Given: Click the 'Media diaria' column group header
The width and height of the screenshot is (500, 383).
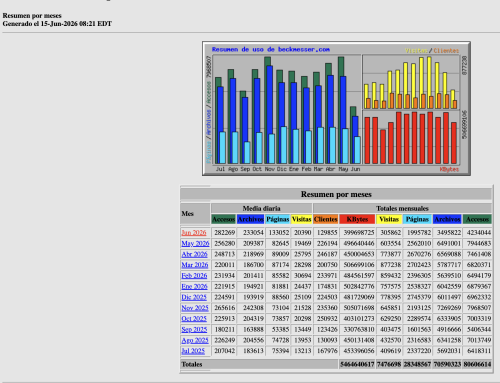Looking at the screenshot, I should [x=261, y=208].
